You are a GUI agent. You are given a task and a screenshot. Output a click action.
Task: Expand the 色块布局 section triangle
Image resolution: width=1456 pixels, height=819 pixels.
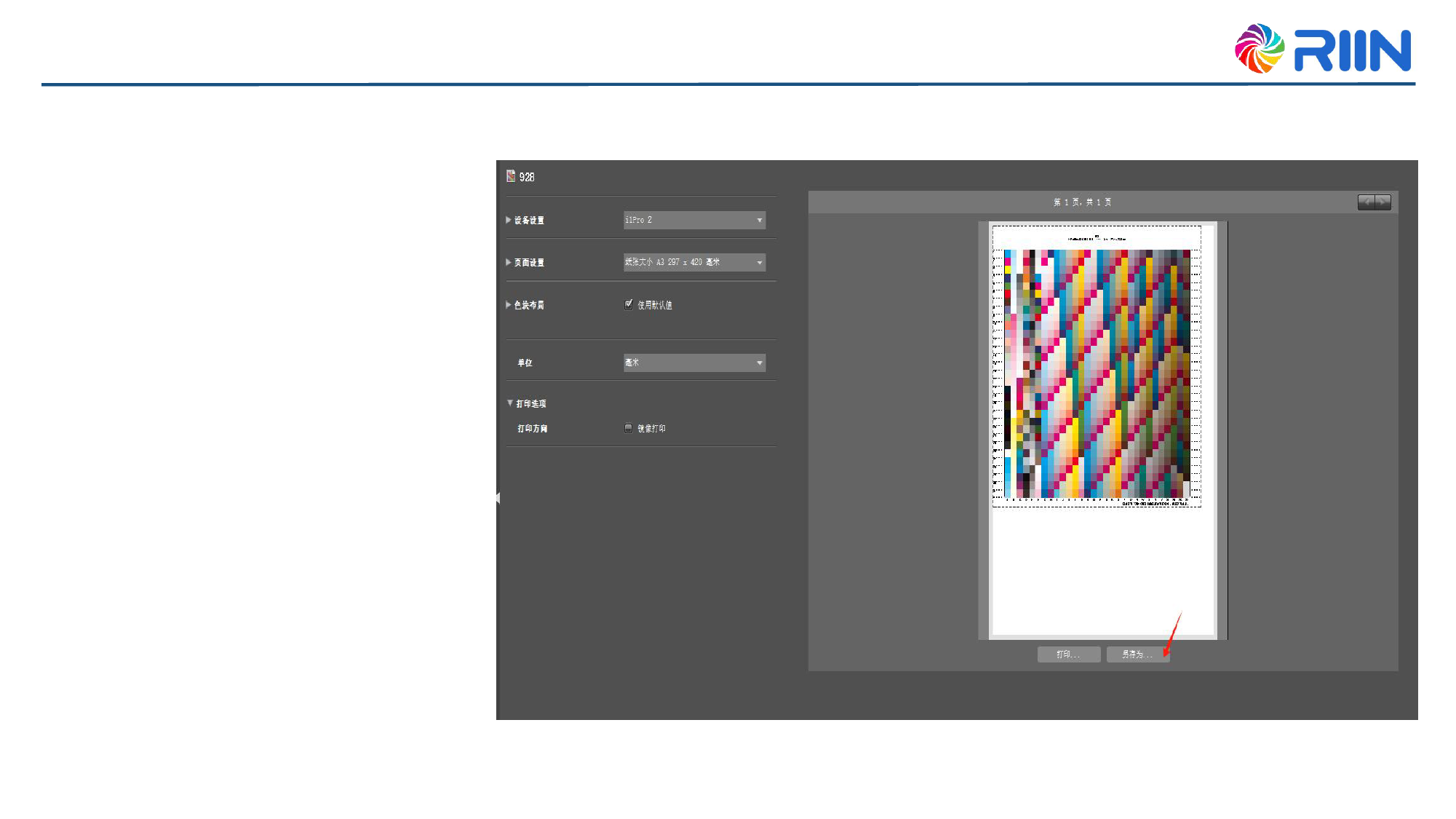pyautogui.click(x=509, y=305)
